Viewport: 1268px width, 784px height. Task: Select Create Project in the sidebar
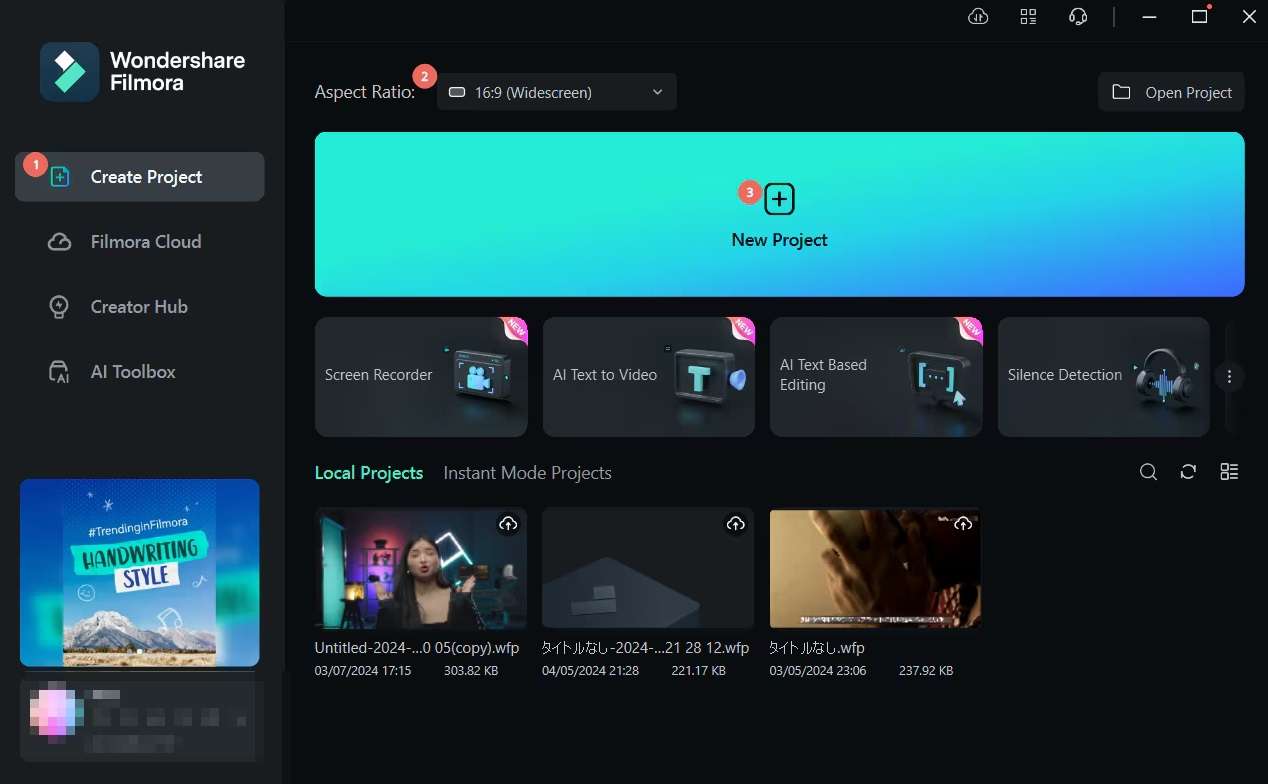click(x=139, y=177)
